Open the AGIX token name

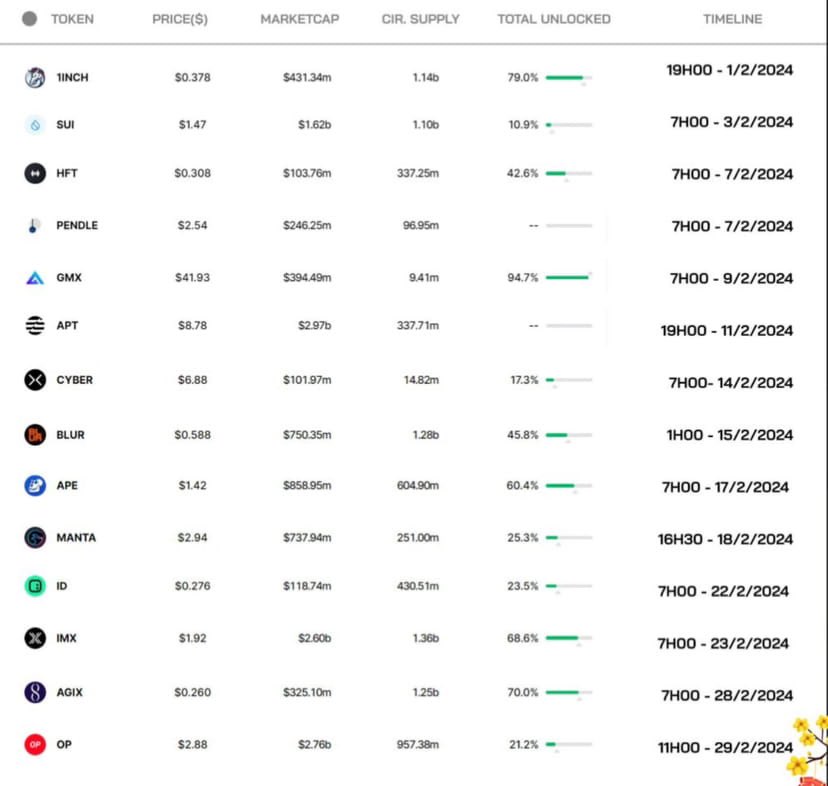[69, 692]
